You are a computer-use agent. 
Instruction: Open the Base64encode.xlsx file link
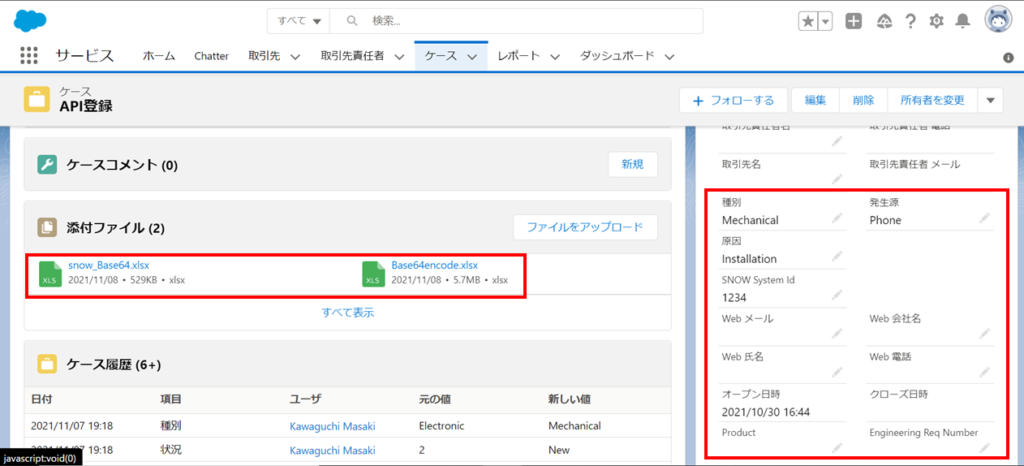point(434,265)
